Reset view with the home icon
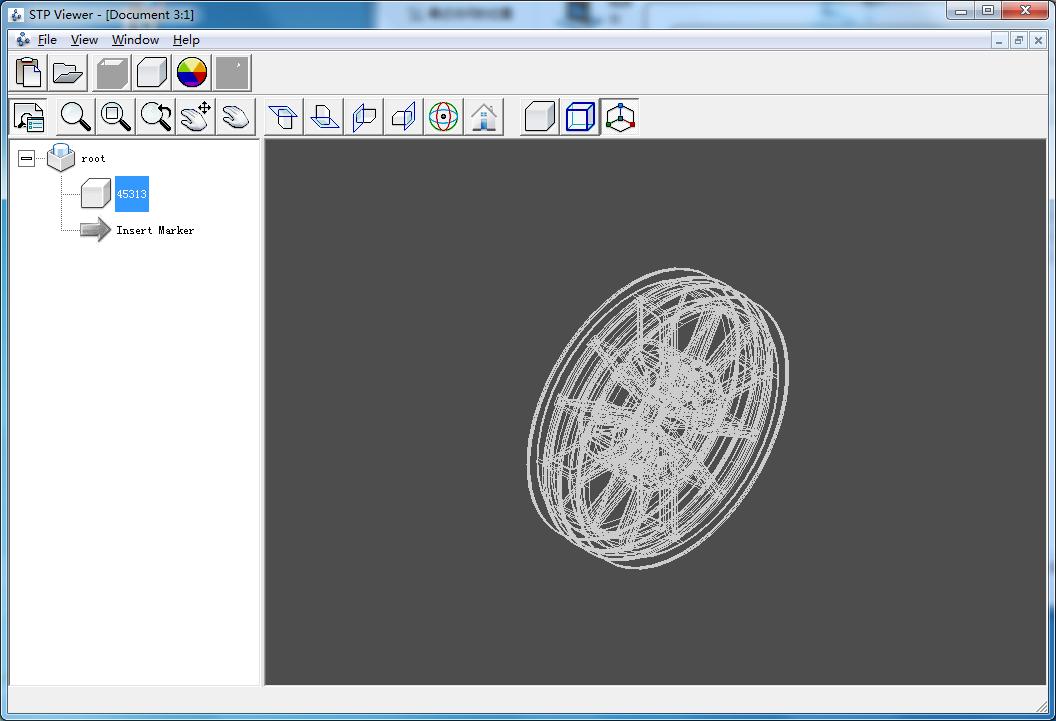The width and height of the screenshot is (1056, 721). click(484, 116)
